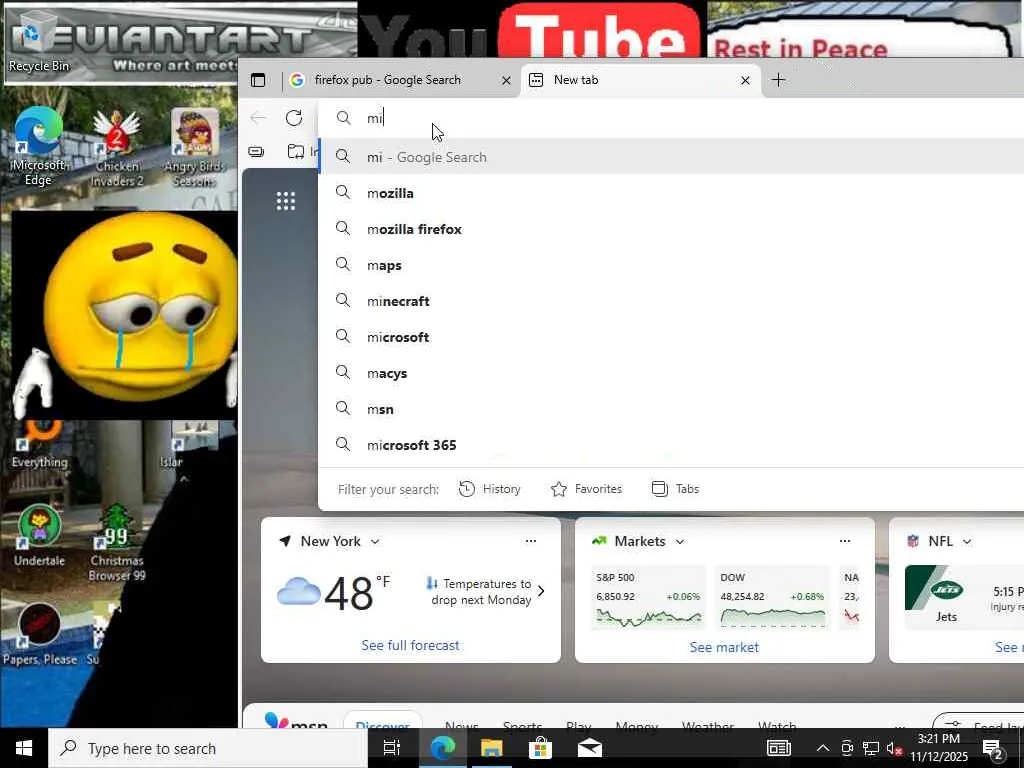The image size is (1024, 768).
Task: Close the firefox pub Google Search tab
Action: pos(506,80)
